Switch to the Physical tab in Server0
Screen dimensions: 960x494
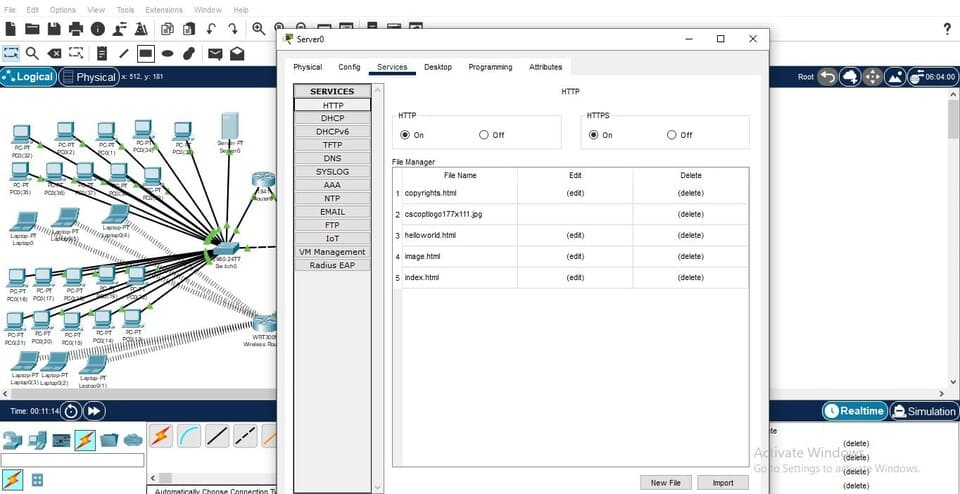pos(307,67)
